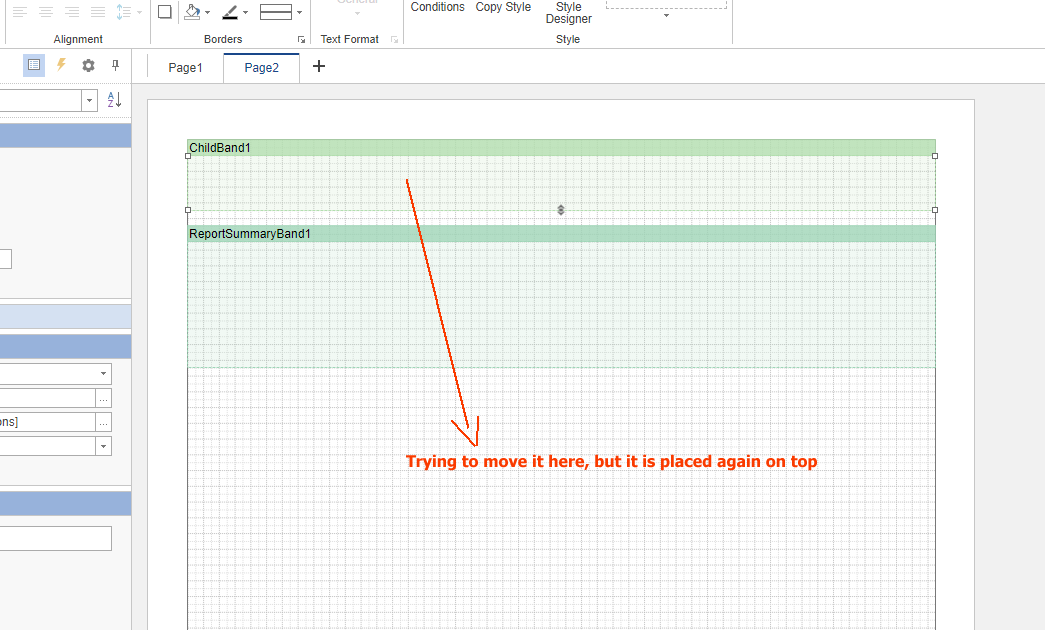This screenshot has height=630, width=1045.
Task: Open the Style Designer
Action: coord(568,12)
